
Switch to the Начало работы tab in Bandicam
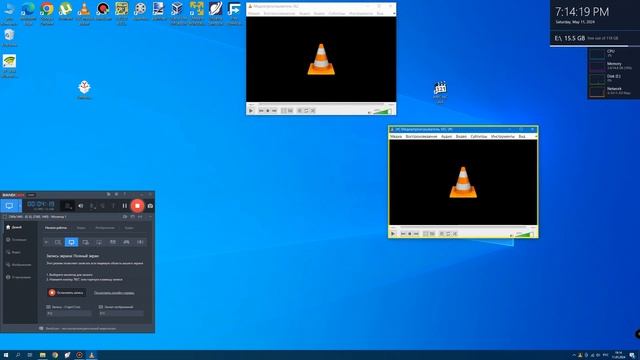coord(56,228)
